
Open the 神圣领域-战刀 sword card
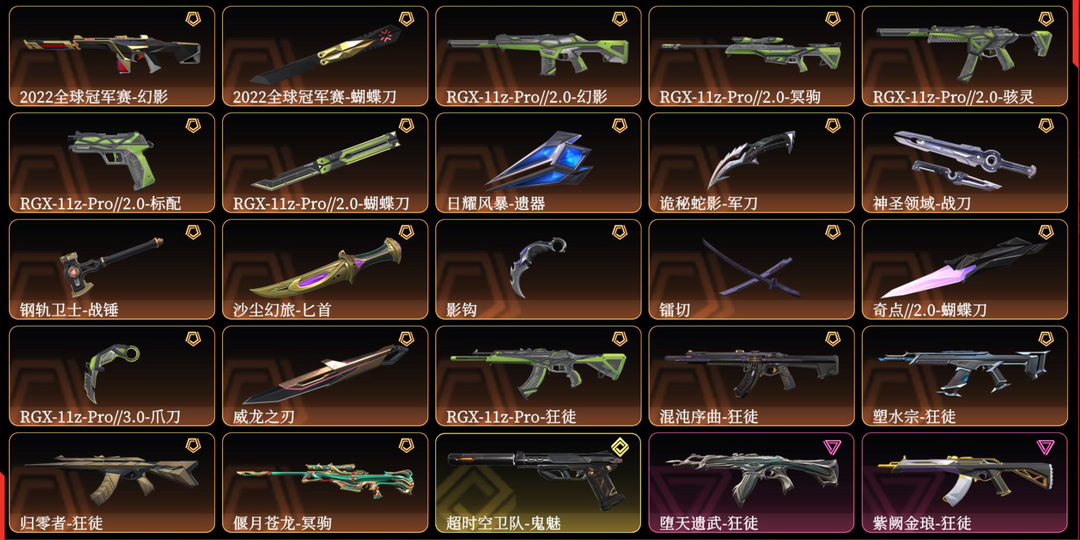click(x=965, y=163)
